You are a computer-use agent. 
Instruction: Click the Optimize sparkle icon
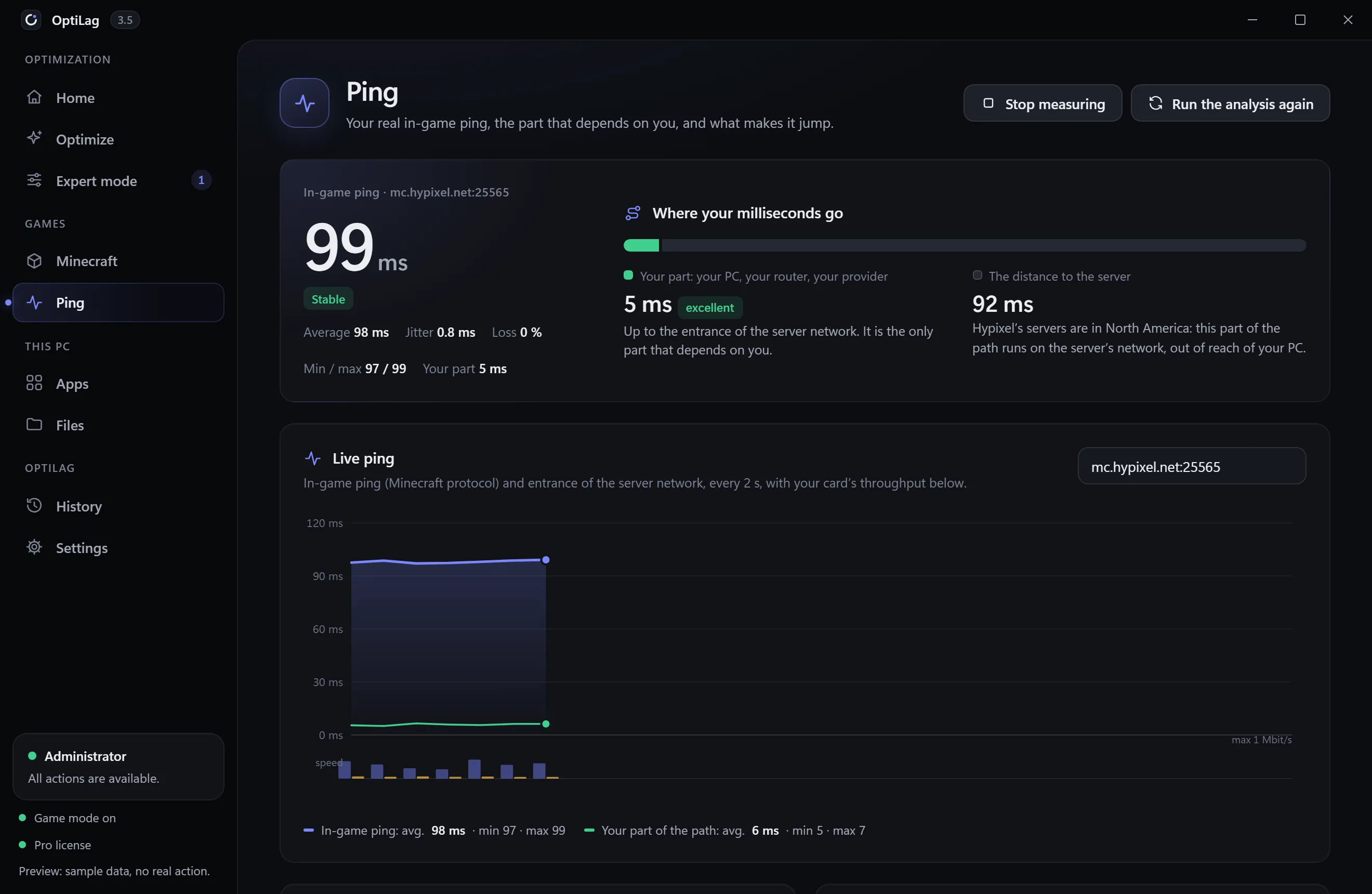[x=34, y=138]
